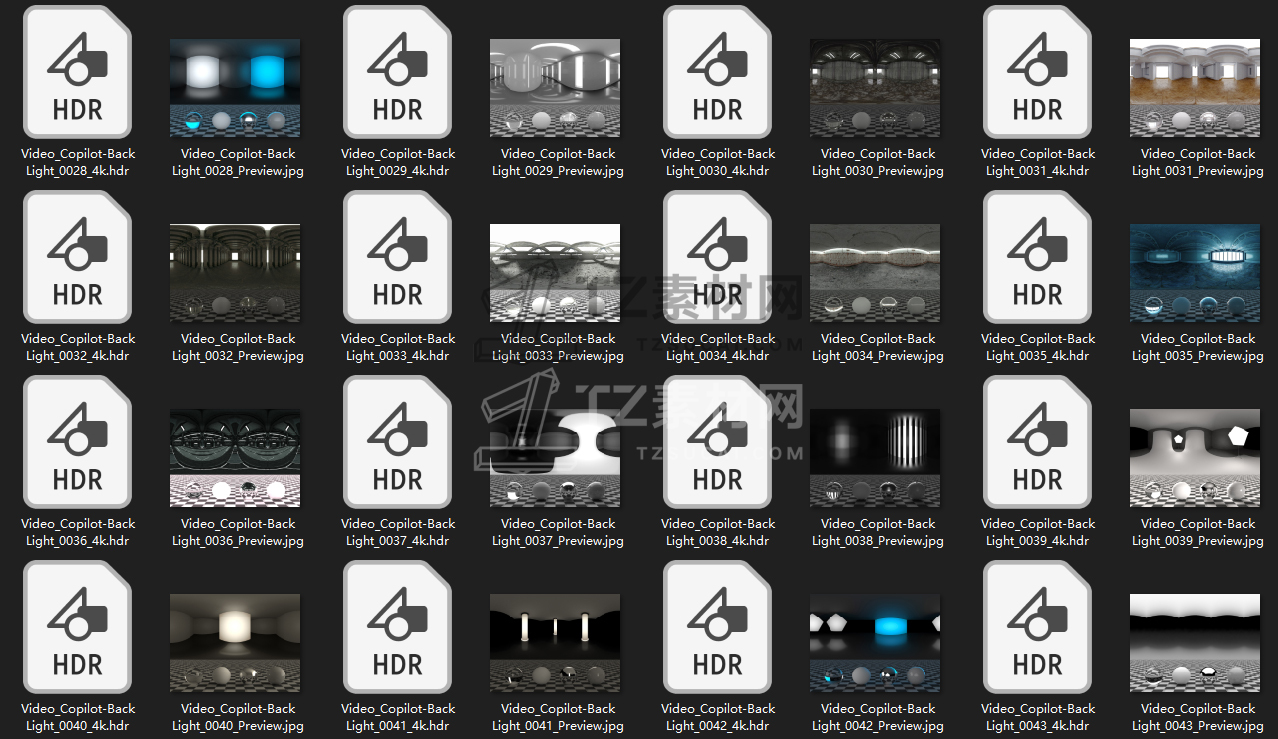Click the file name text BackLight_0034_Preview.jpg
The height and width of the screenshot is (739, 1278).
click(878, 347)
